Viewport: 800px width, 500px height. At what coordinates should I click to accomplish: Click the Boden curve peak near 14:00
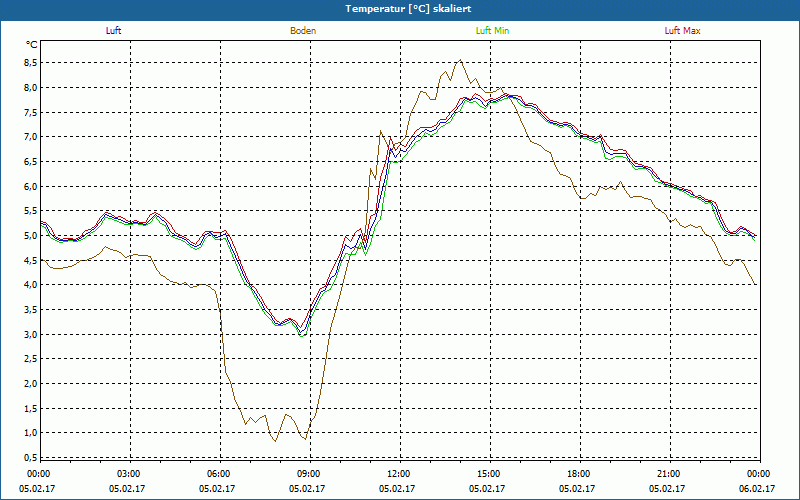tap(461, 60)
